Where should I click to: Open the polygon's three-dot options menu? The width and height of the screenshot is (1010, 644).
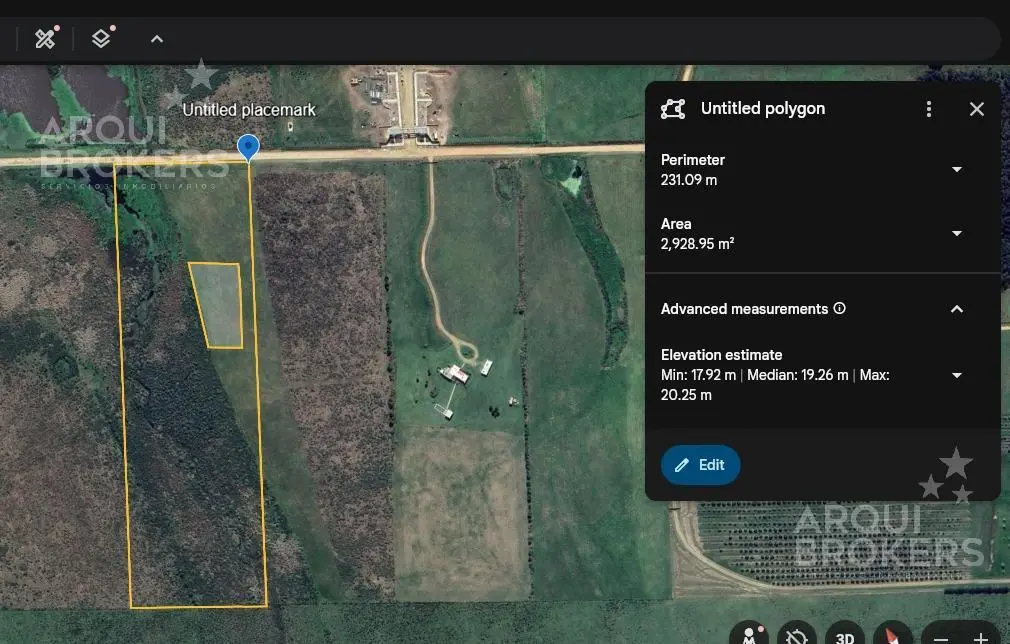tap(929, 109)
